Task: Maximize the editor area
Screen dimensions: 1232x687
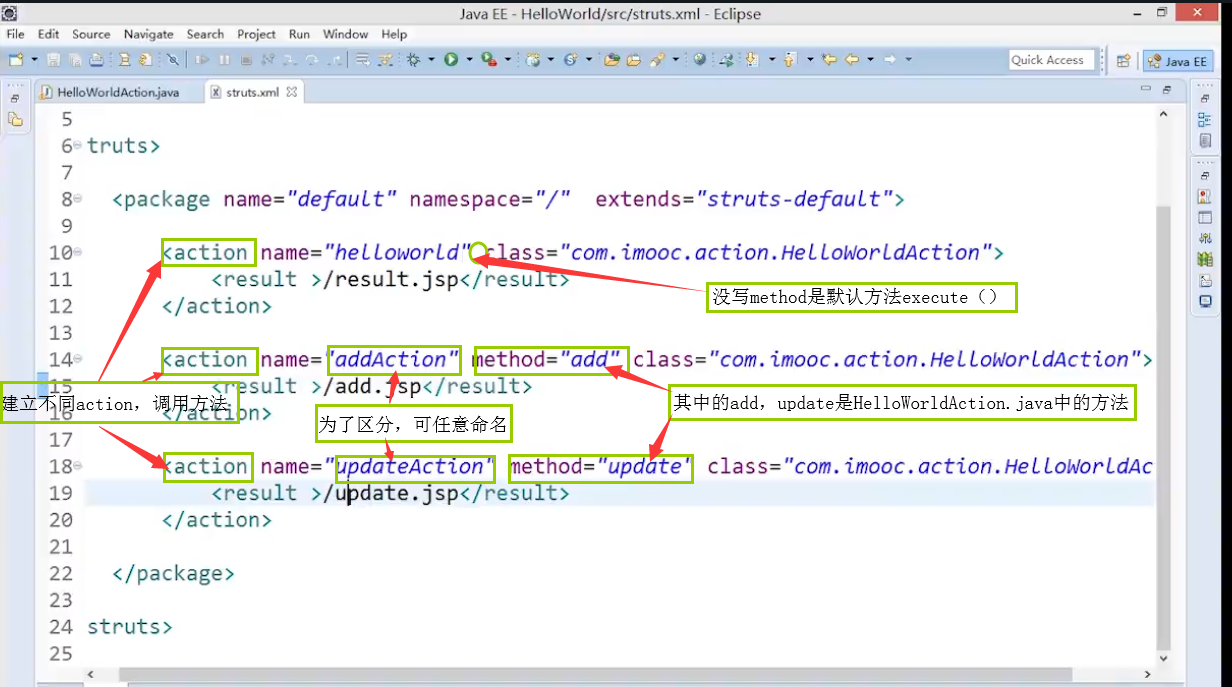Action: [1166, 90]
